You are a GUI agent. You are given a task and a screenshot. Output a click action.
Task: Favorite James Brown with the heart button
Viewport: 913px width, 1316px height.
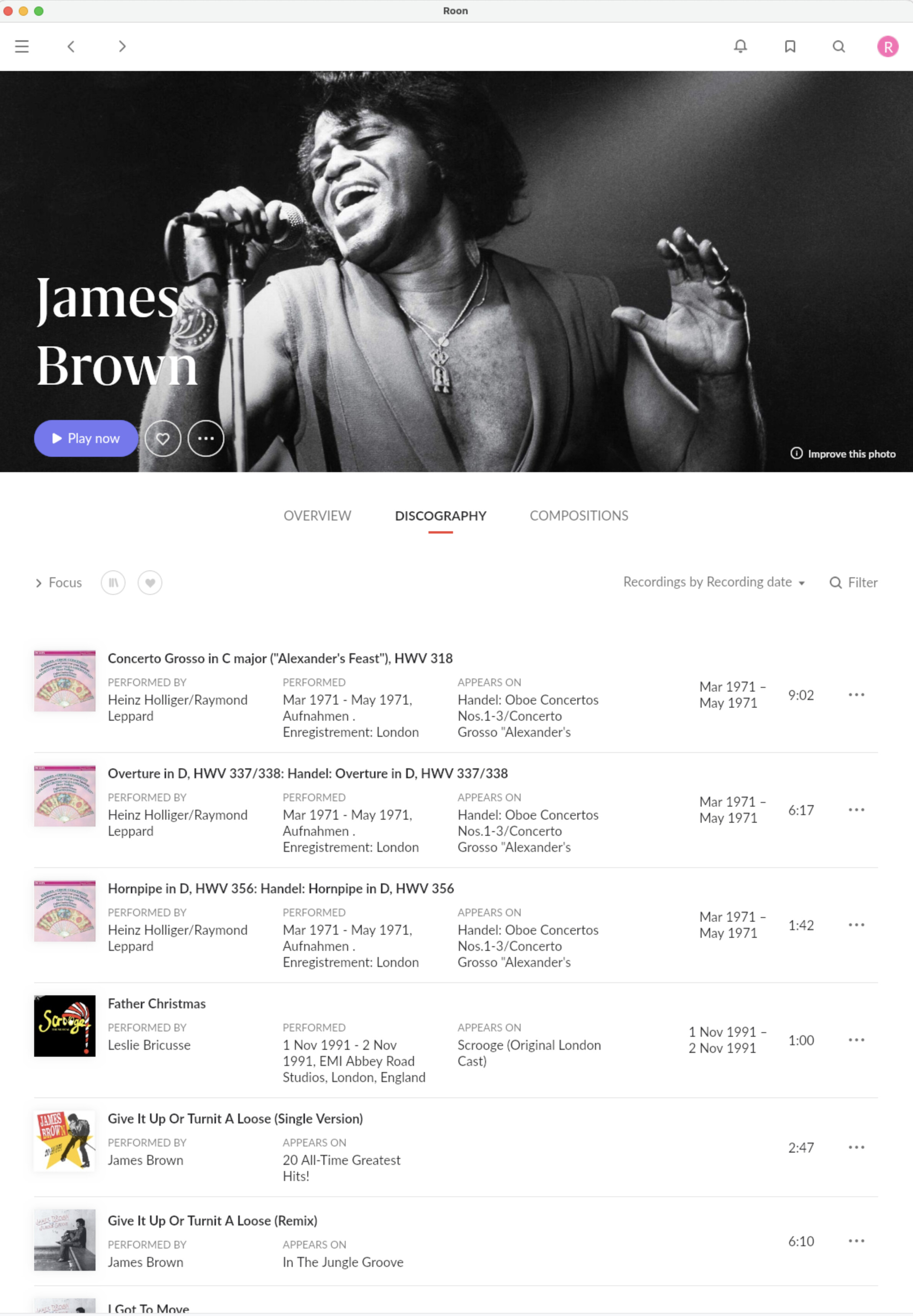click(163, 438)
